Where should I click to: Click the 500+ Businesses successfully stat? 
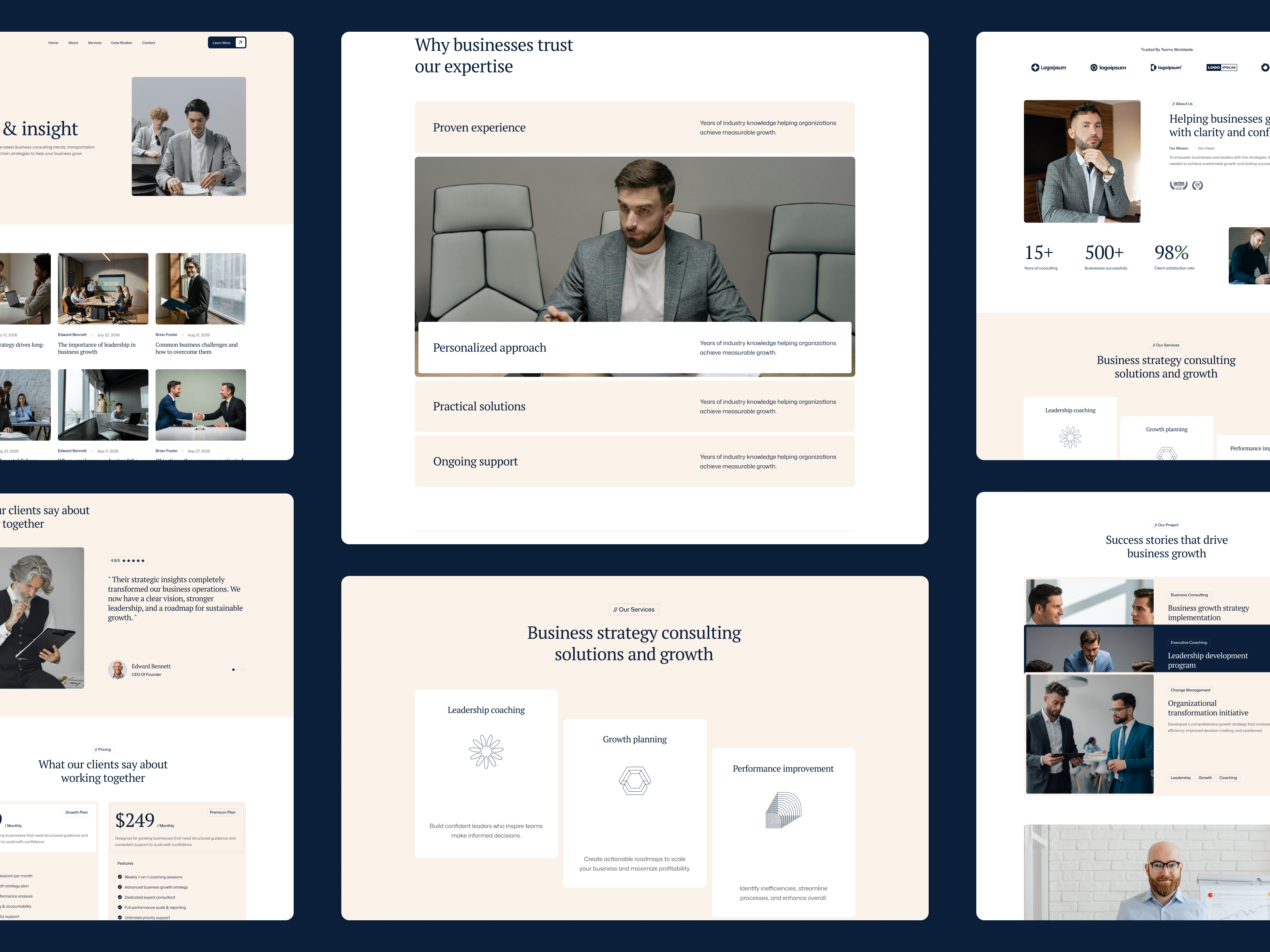1106,257
